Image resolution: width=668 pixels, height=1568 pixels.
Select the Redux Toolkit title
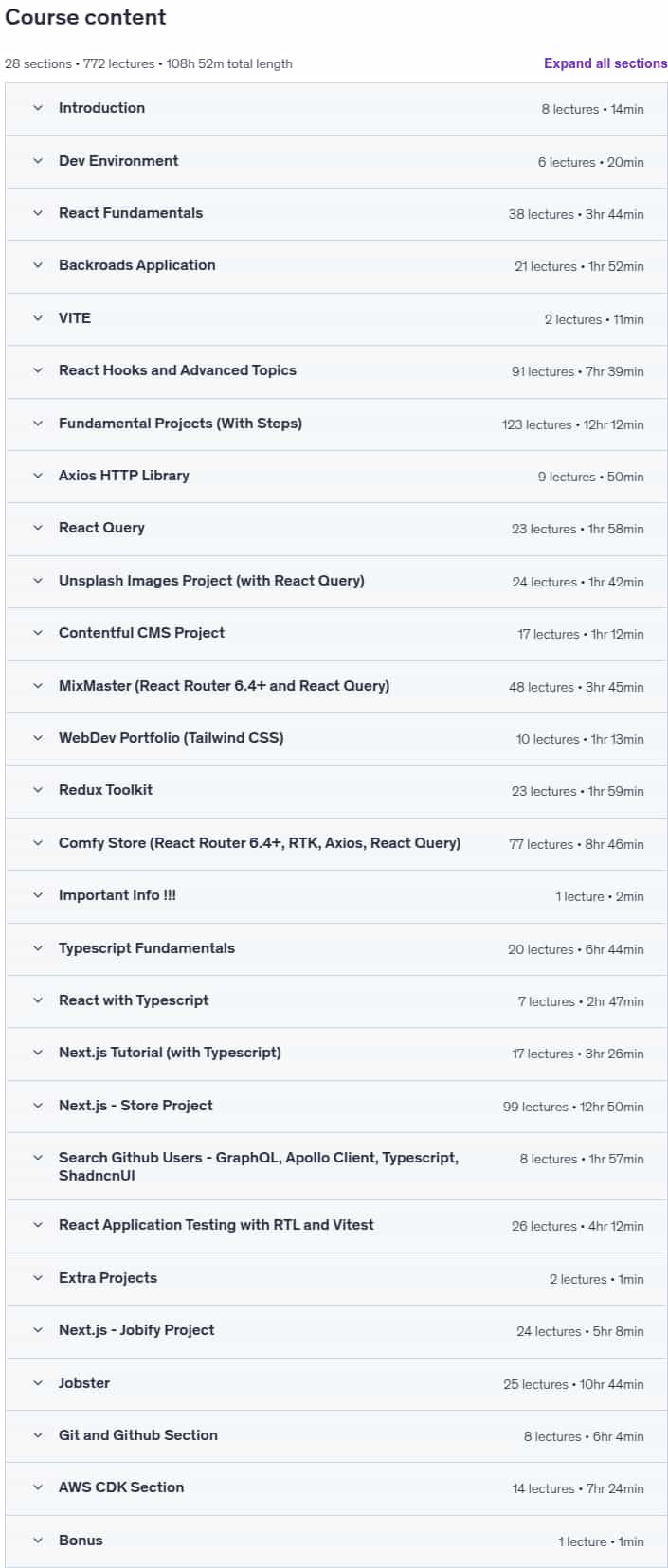(x=105, y=790)
